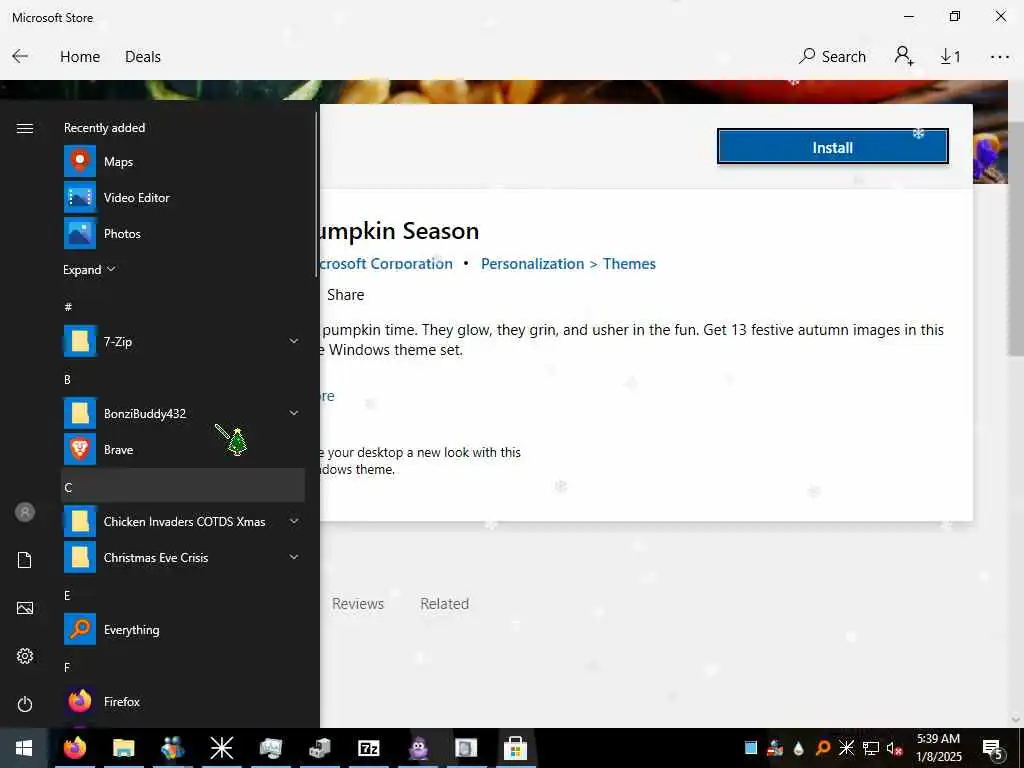Click Share on the Pumpkin Season page
1024x768 pixels.
click(345, 295)
